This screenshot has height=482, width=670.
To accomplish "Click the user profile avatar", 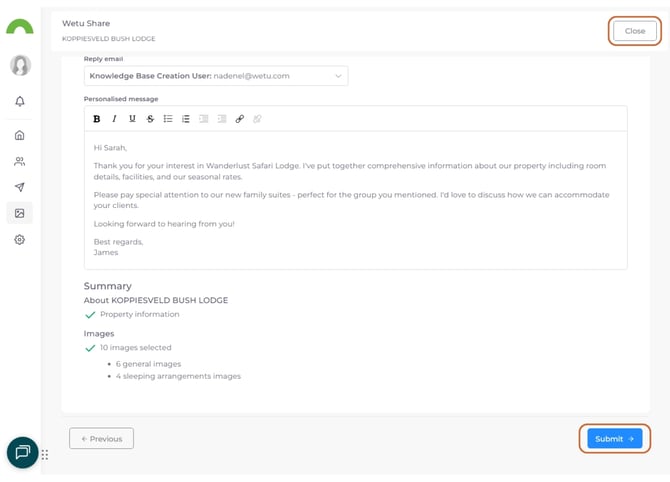I will tap(20, 65).
